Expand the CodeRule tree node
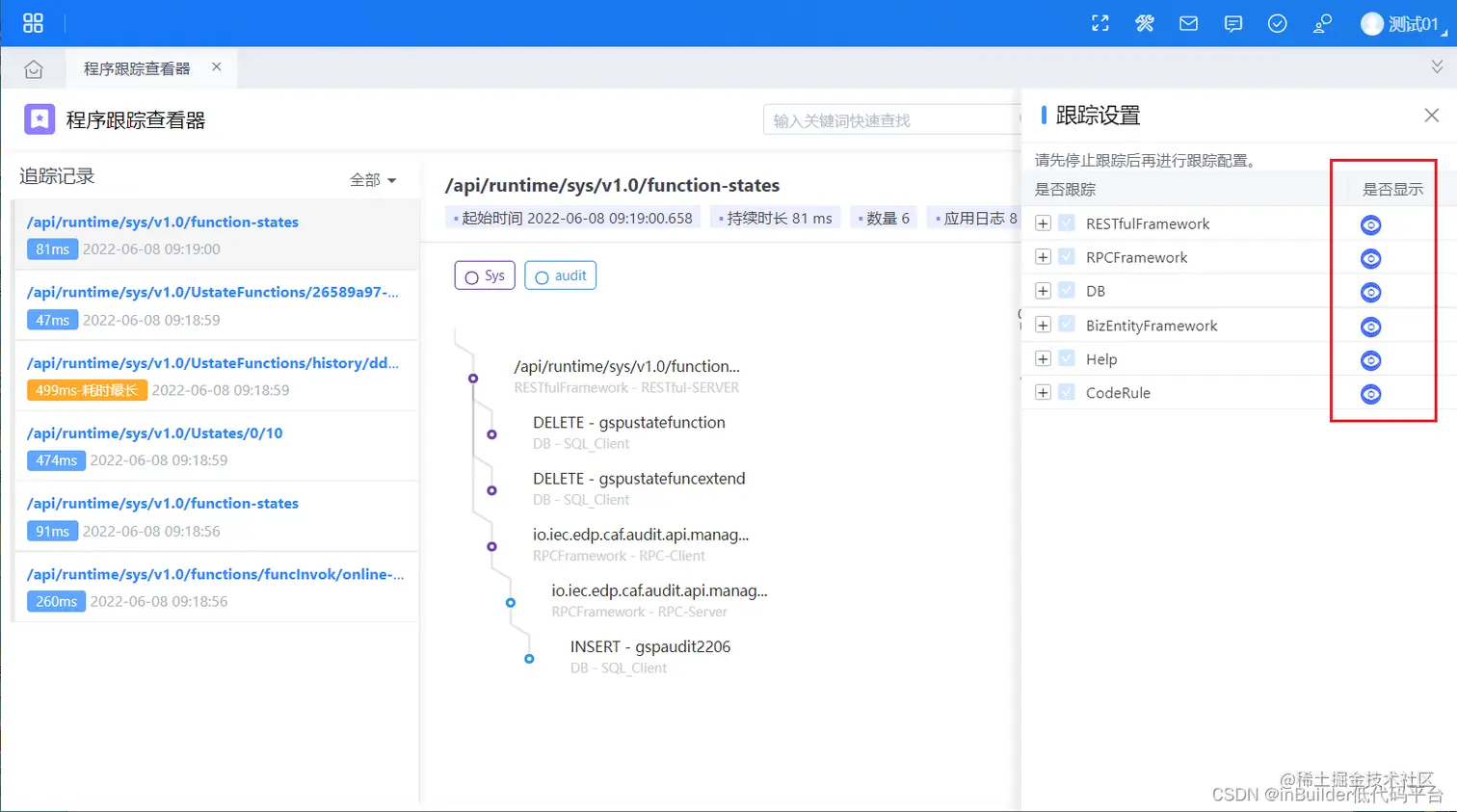 click(x=1043, y=392)
